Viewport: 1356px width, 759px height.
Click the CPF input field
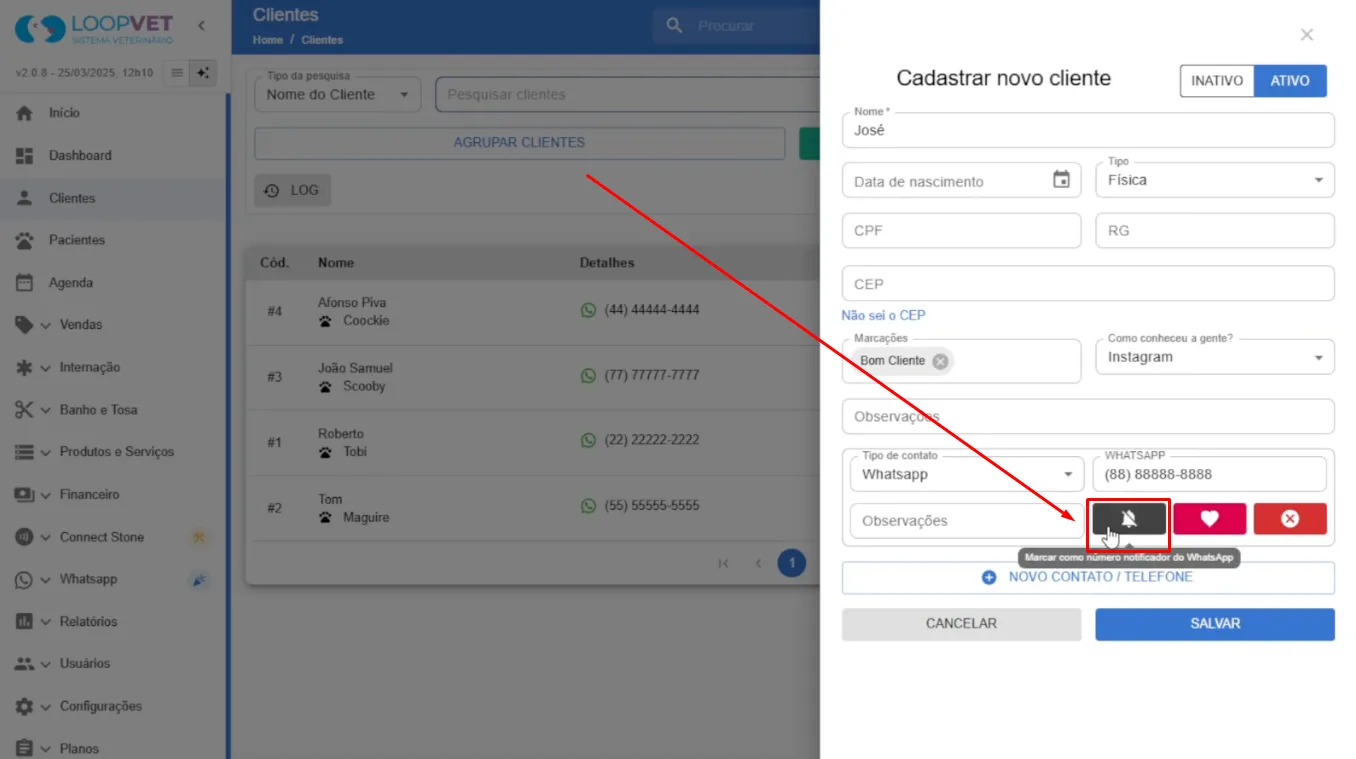pyautogui.click(x=961, y=230)
